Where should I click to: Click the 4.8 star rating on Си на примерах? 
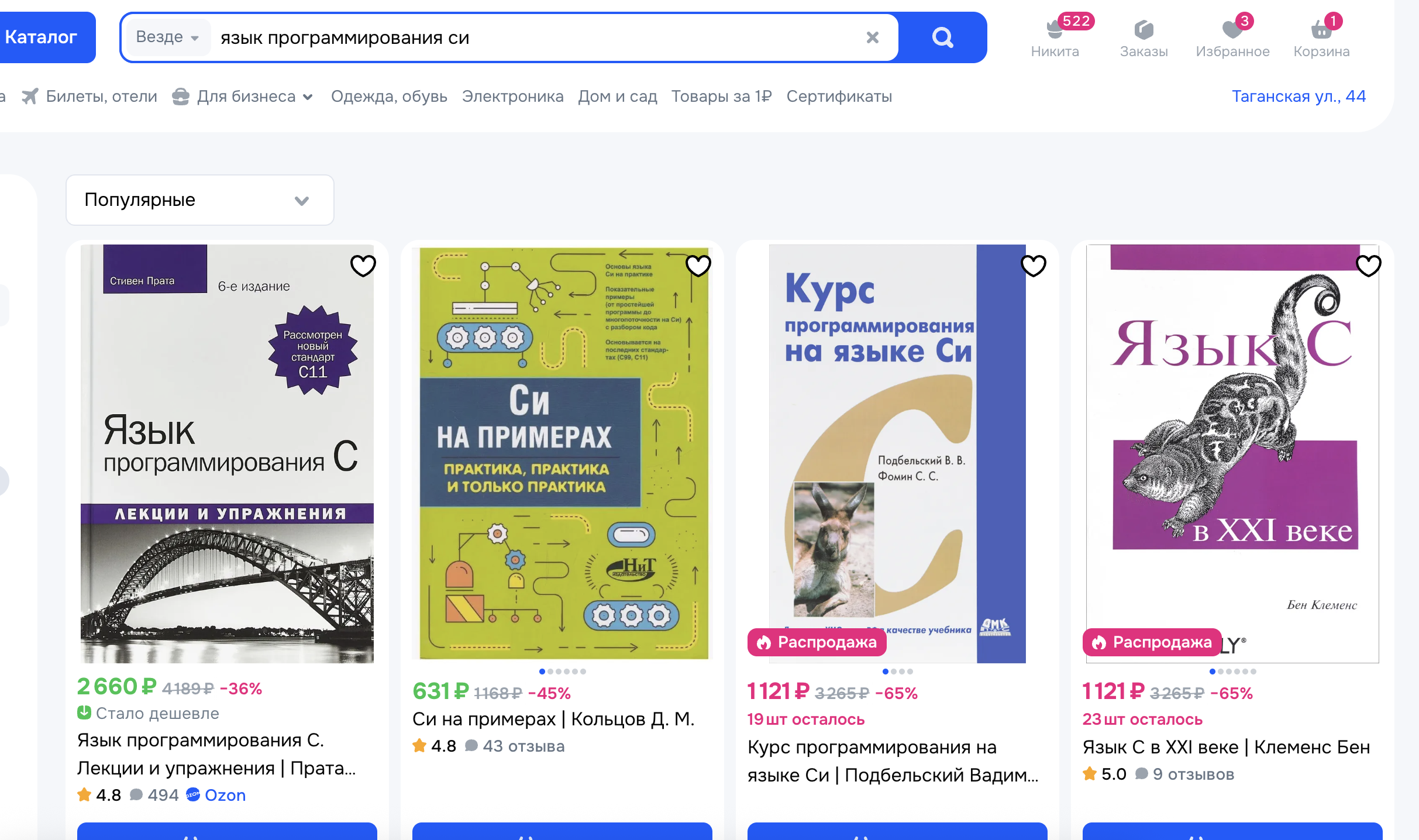pos(434,746)
